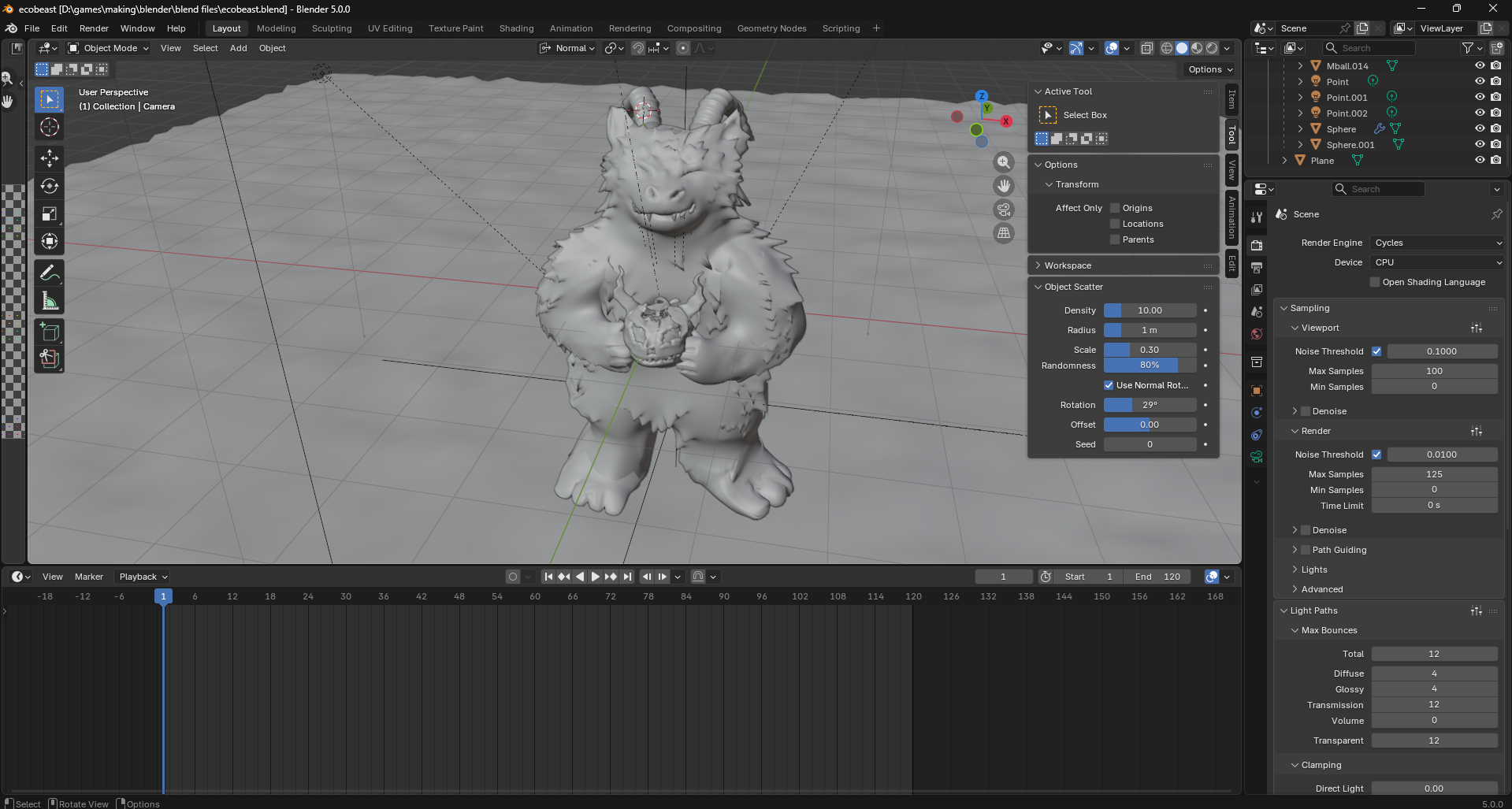
Task: Uncheck Use Normal Rotation checkbox
Action: [x=1109, y=385]
